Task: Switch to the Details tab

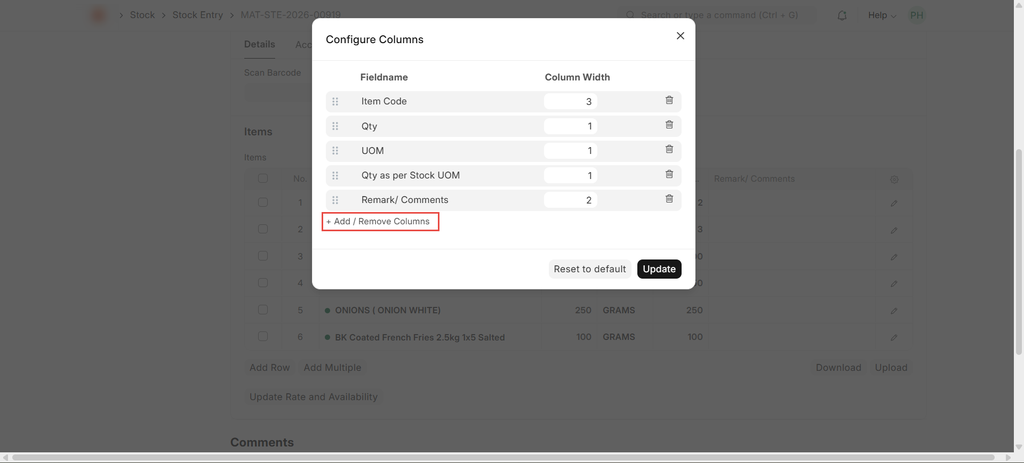Action: click(x=259, y=44)
